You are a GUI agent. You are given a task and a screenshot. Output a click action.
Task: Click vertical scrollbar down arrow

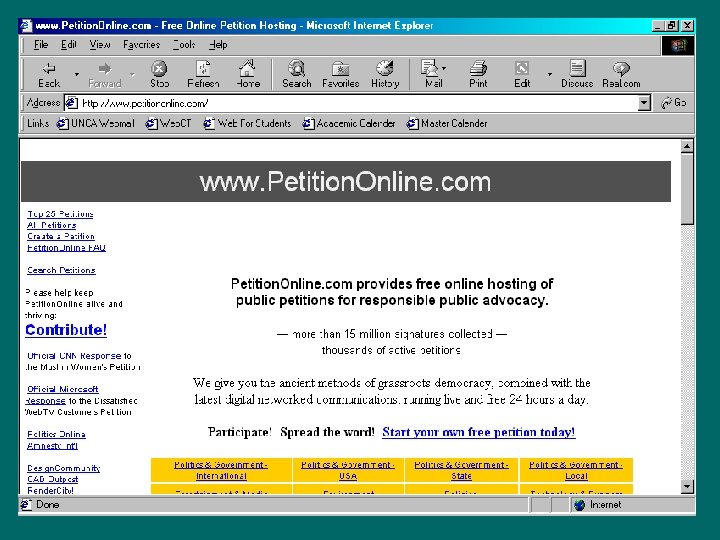(x=687, y=486)
